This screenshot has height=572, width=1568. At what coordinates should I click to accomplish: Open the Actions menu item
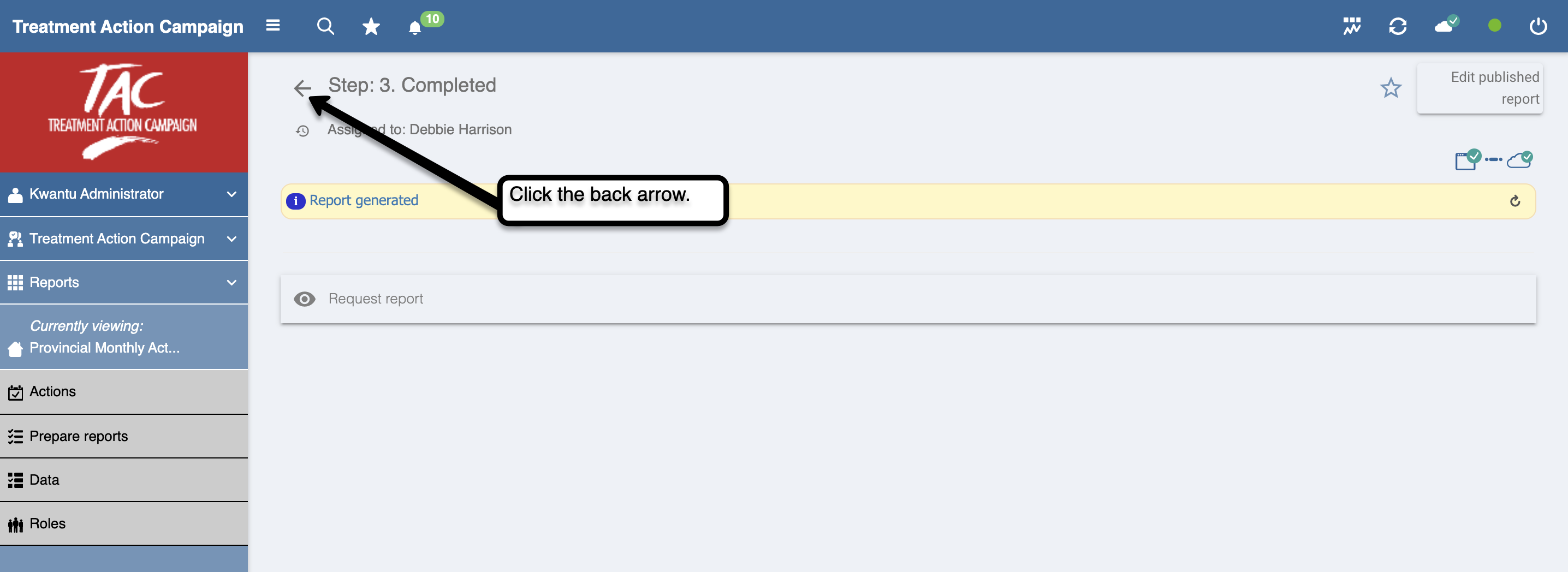pyautogui.click(x=123, y=392)
